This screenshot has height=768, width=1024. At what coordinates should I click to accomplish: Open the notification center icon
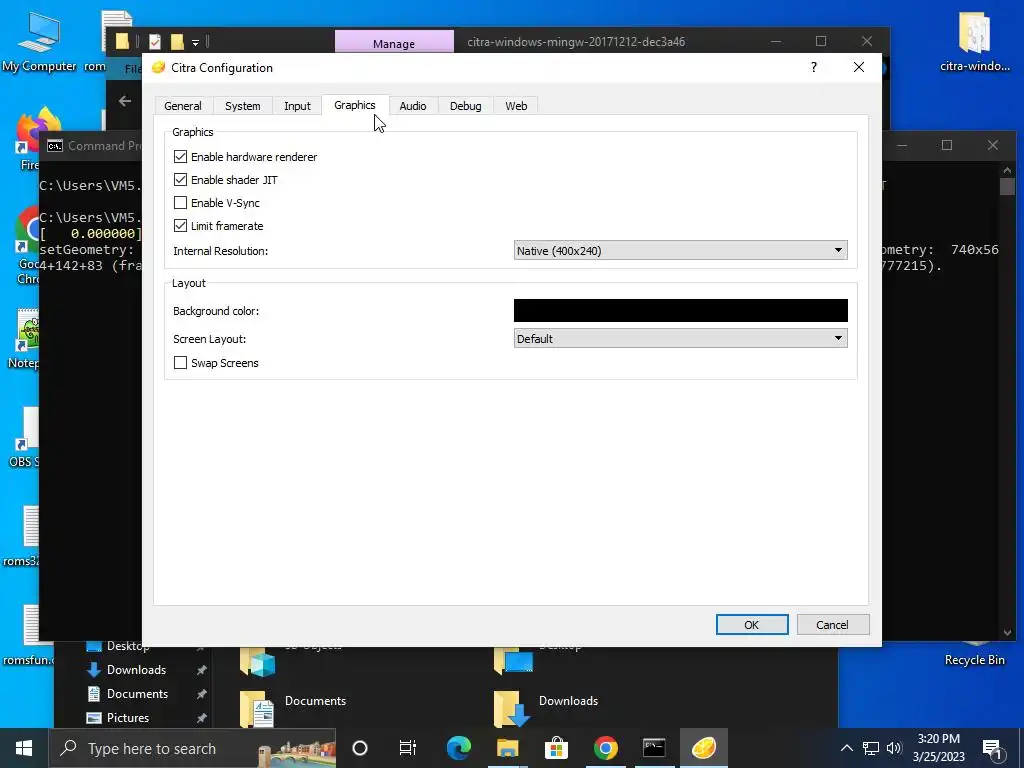coord(993,749)
